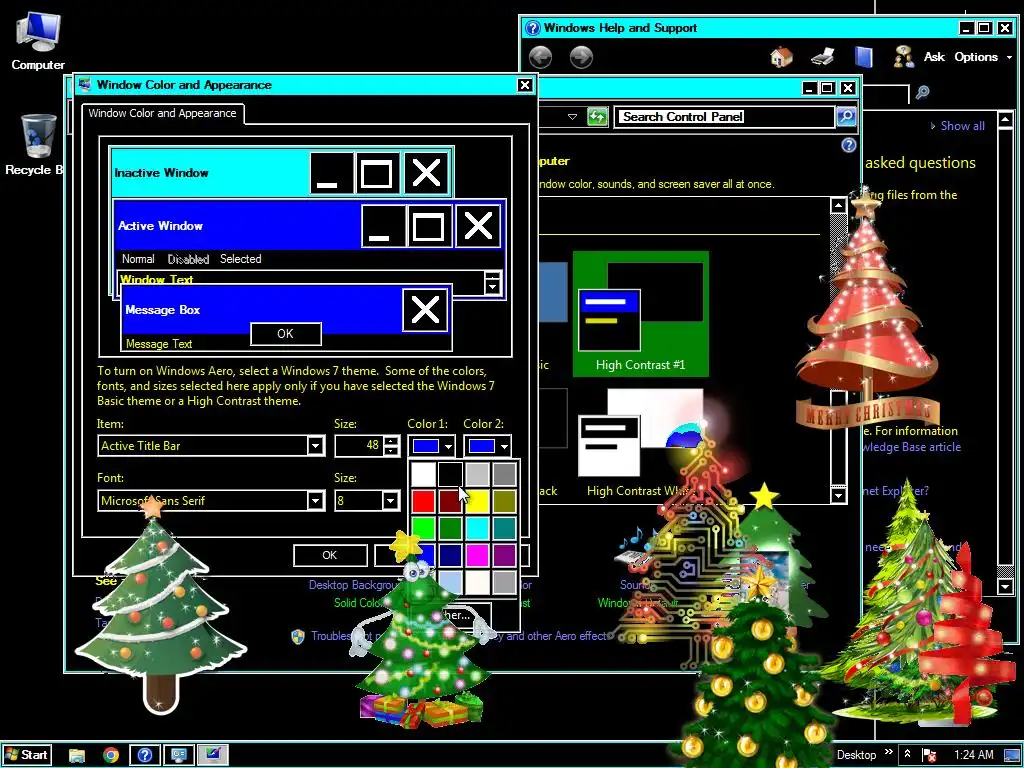
Task: Open Browse Help book icon
Action: (x=863, y=57)
